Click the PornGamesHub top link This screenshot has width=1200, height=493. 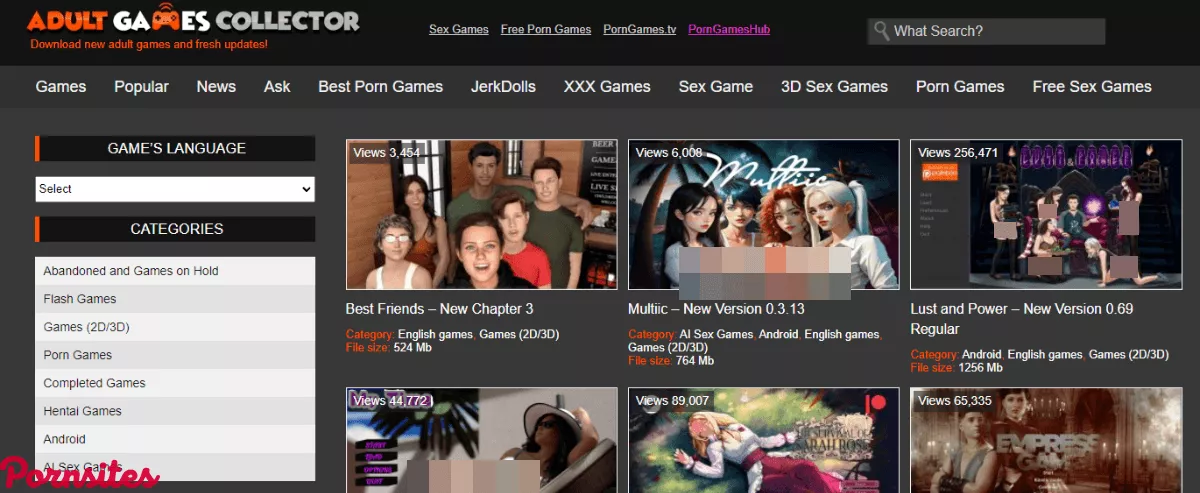729,30
